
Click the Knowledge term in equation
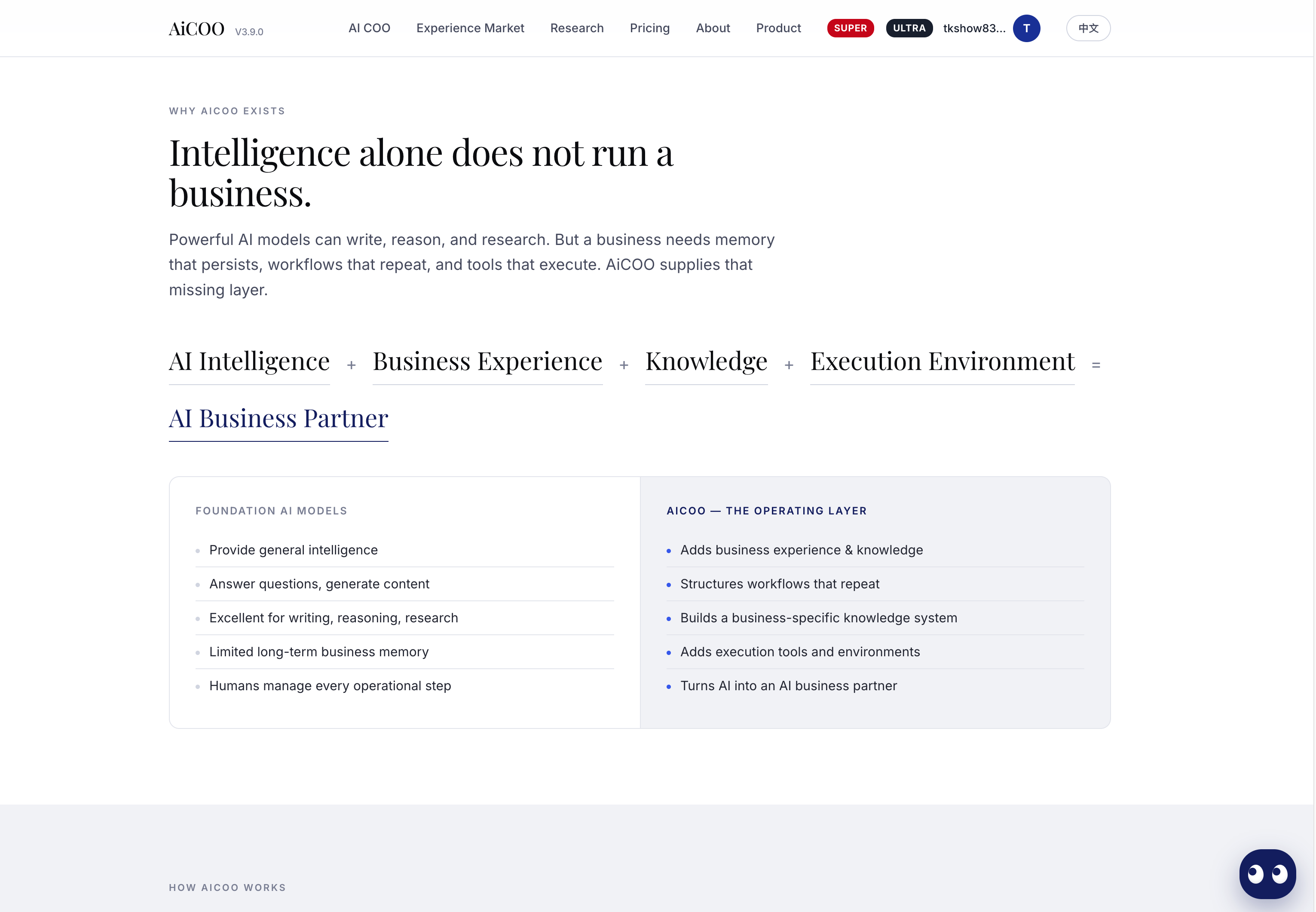706,362
